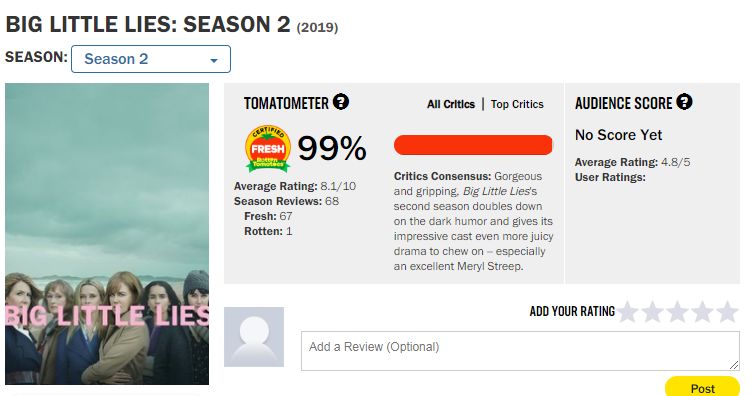754x396 pixels.
Task: Open the Season 2 dropdown
Action: (x=151, y=59)
